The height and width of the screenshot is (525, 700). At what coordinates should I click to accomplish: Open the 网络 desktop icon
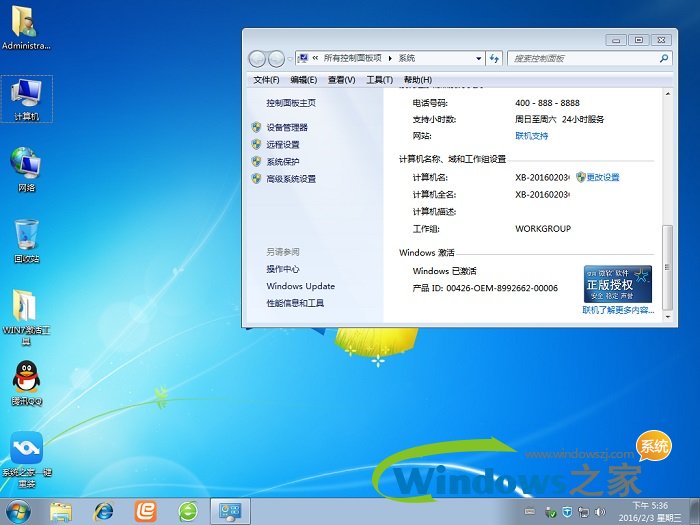click(26, 169)
